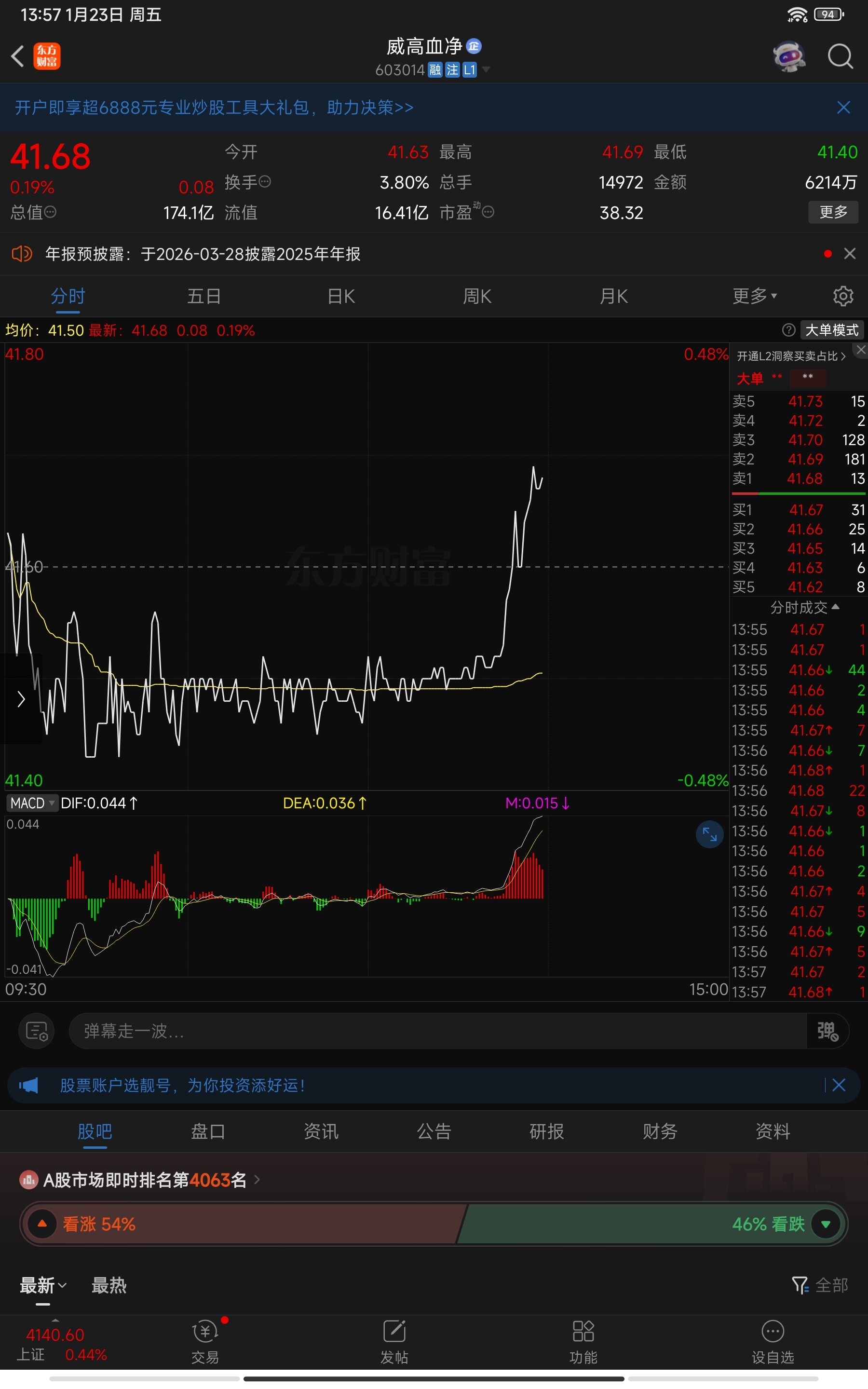Tap the info icon next to 换手
Screen dimensions: 868x1389
click(265, 182)
